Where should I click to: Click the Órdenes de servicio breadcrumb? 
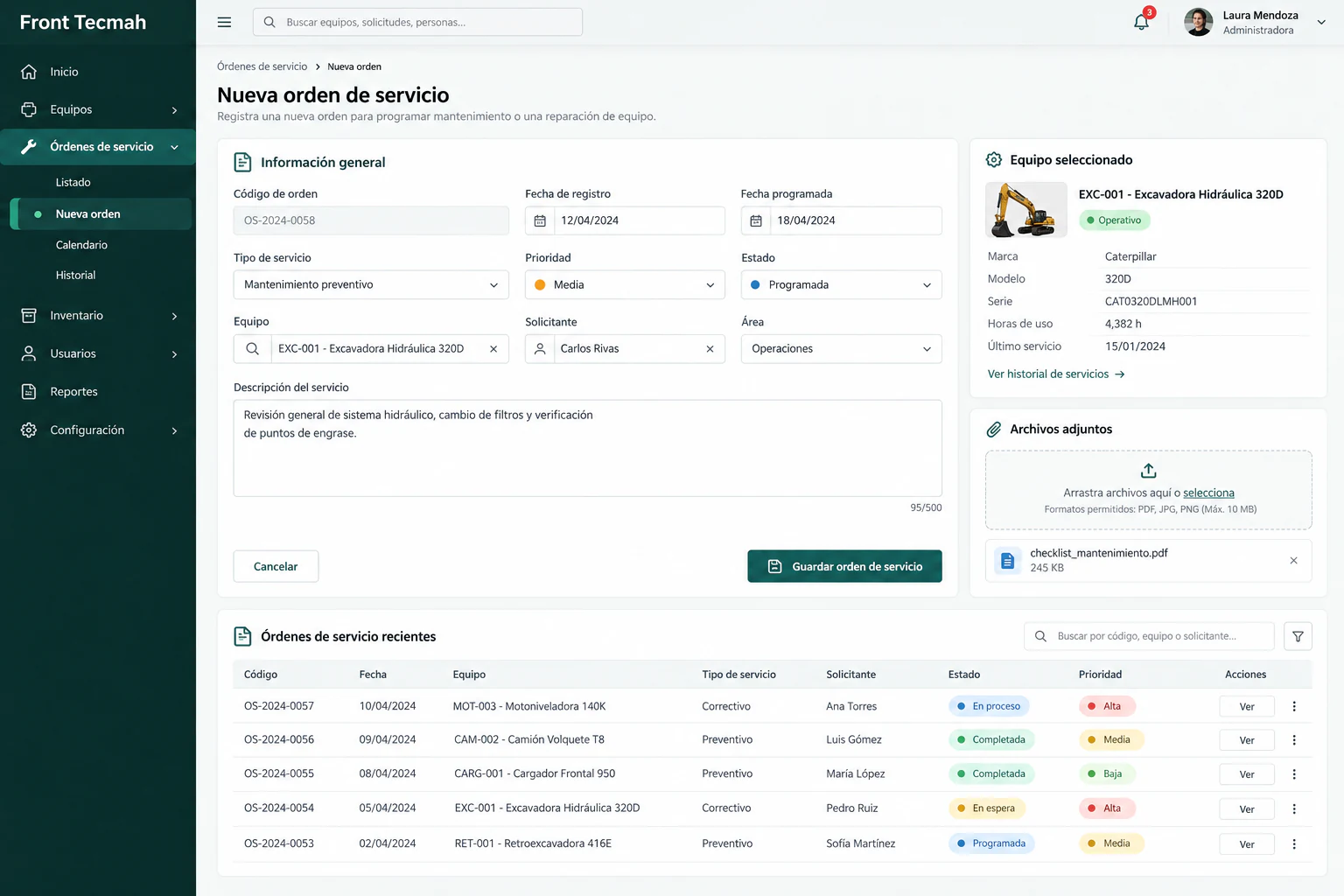tap(262, 66)
